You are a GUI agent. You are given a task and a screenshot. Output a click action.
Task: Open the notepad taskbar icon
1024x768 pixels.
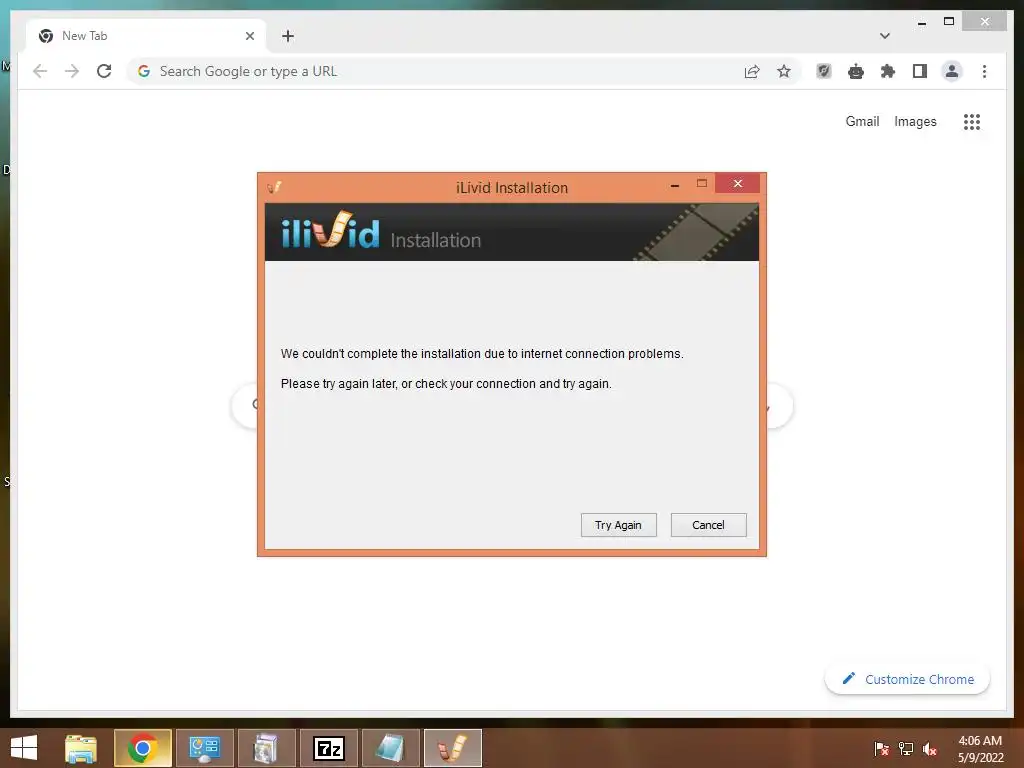point(391,748)
